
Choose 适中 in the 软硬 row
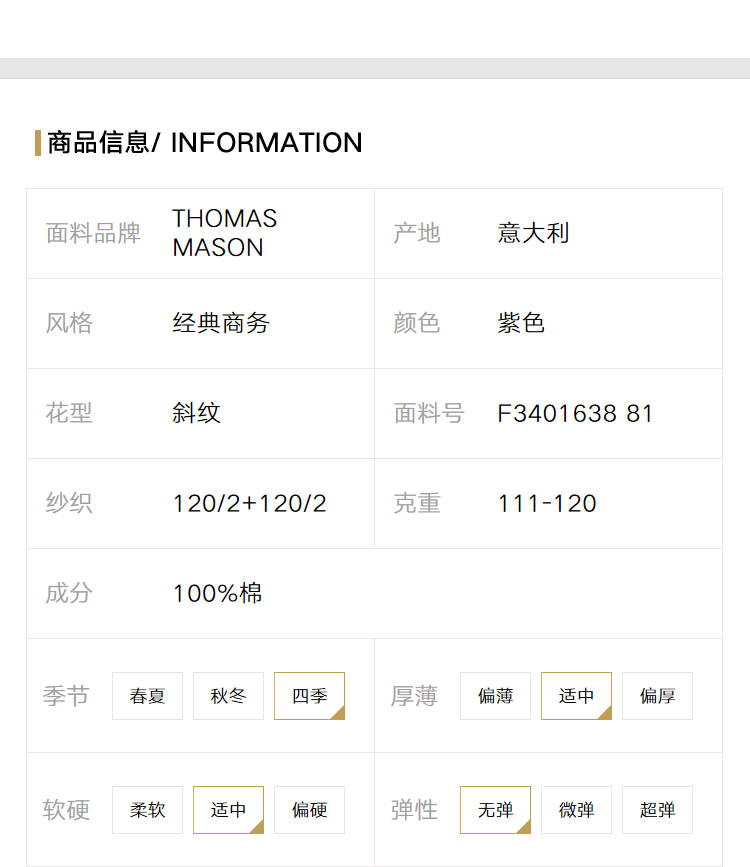tap(228, 809)
